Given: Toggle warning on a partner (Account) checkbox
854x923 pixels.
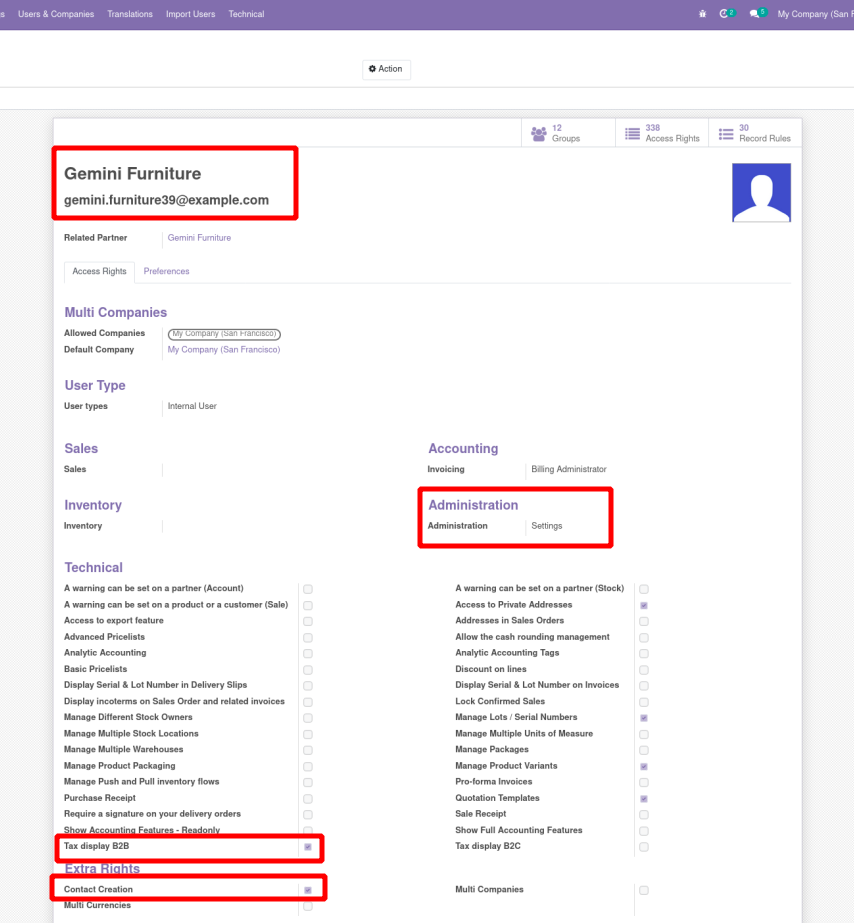Looking at the screenshot, I should [x=308, y=589].
